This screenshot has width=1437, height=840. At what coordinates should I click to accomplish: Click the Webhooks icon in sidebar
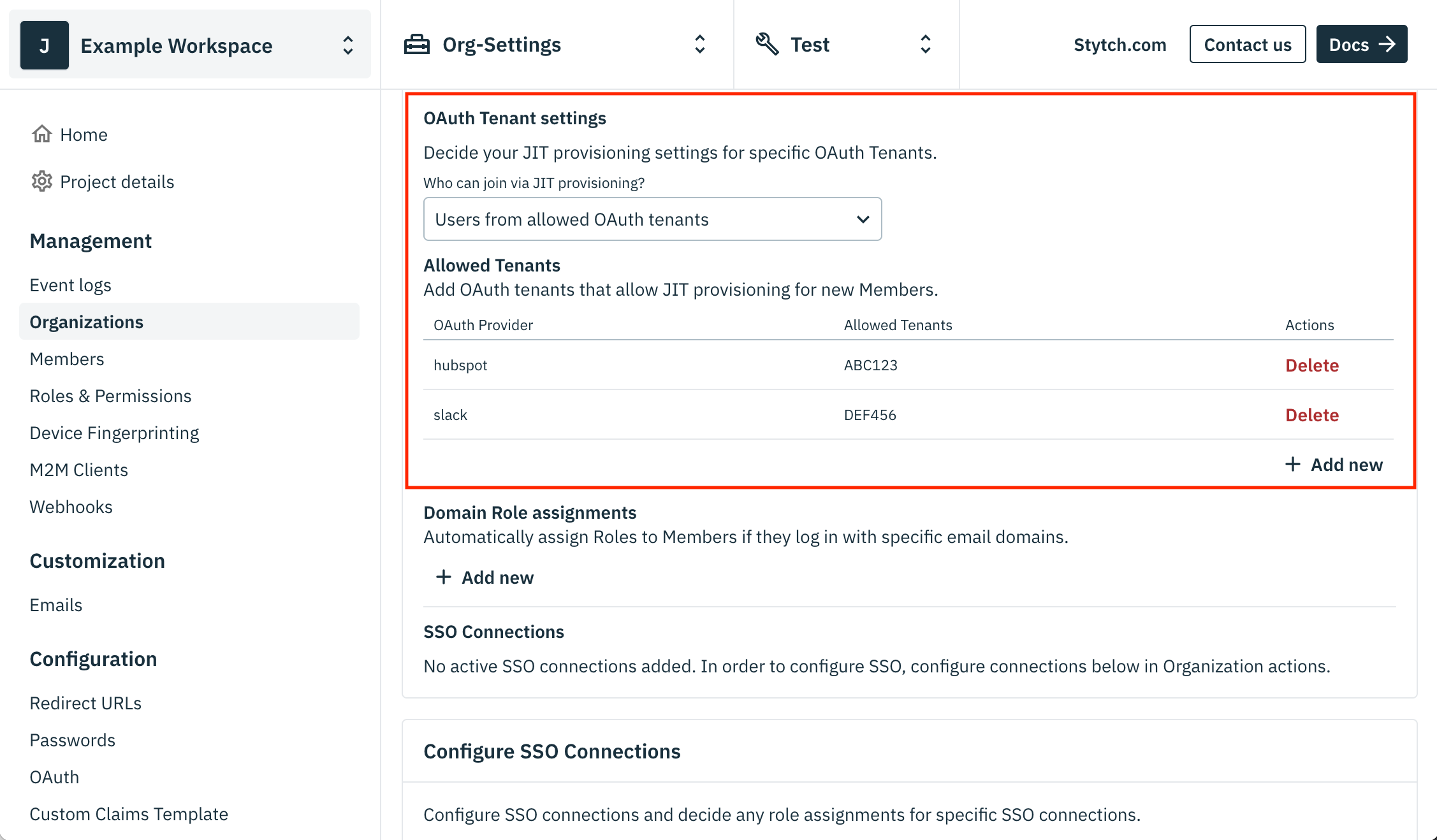pyautogui.click(x=70, y=506)
